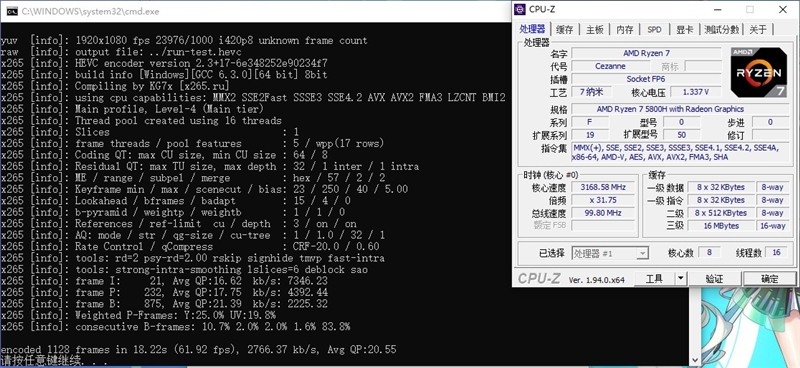The height and width of the screenshot is (368, 800).
Task: Click the extended family value 19
Action: (x=590, y=135)
